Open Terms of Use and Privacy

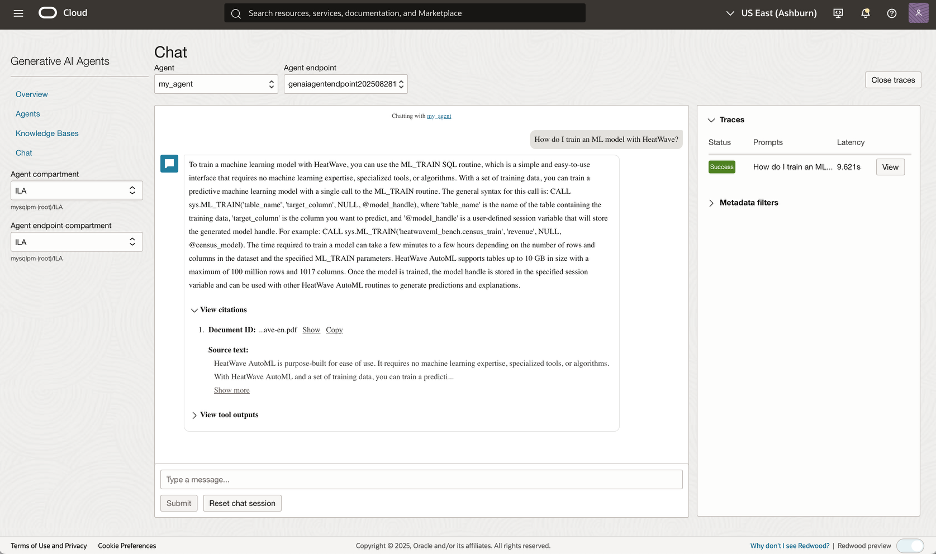[49, 546]
